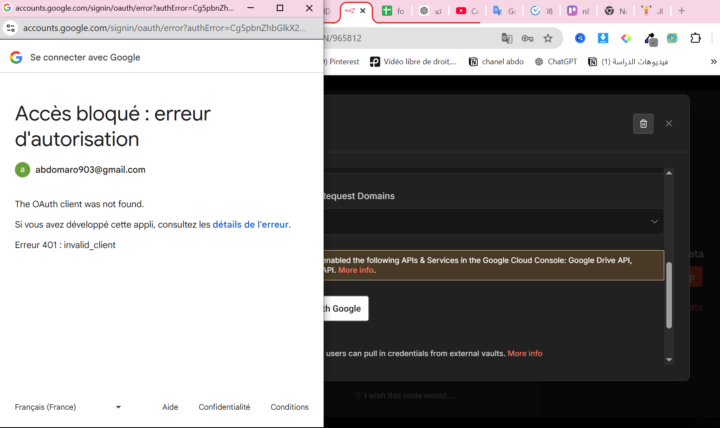
Task: Click the blue download arrow extension icon
Action: pos(603,38)
